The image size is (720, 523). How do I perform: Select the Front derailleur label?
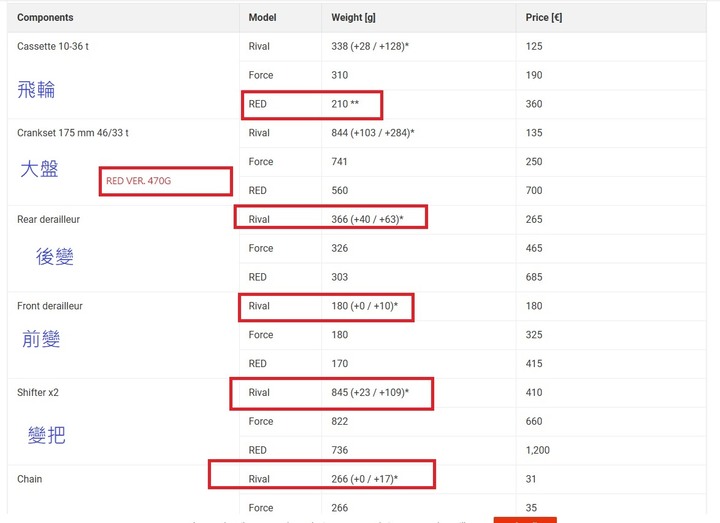click(50, 306)
